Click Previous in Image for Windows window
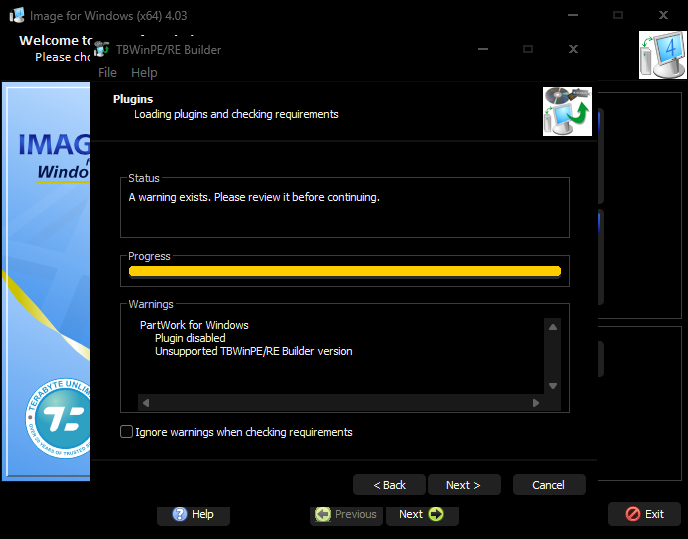This screenshot has height=539, width=688. click(346, 514)
